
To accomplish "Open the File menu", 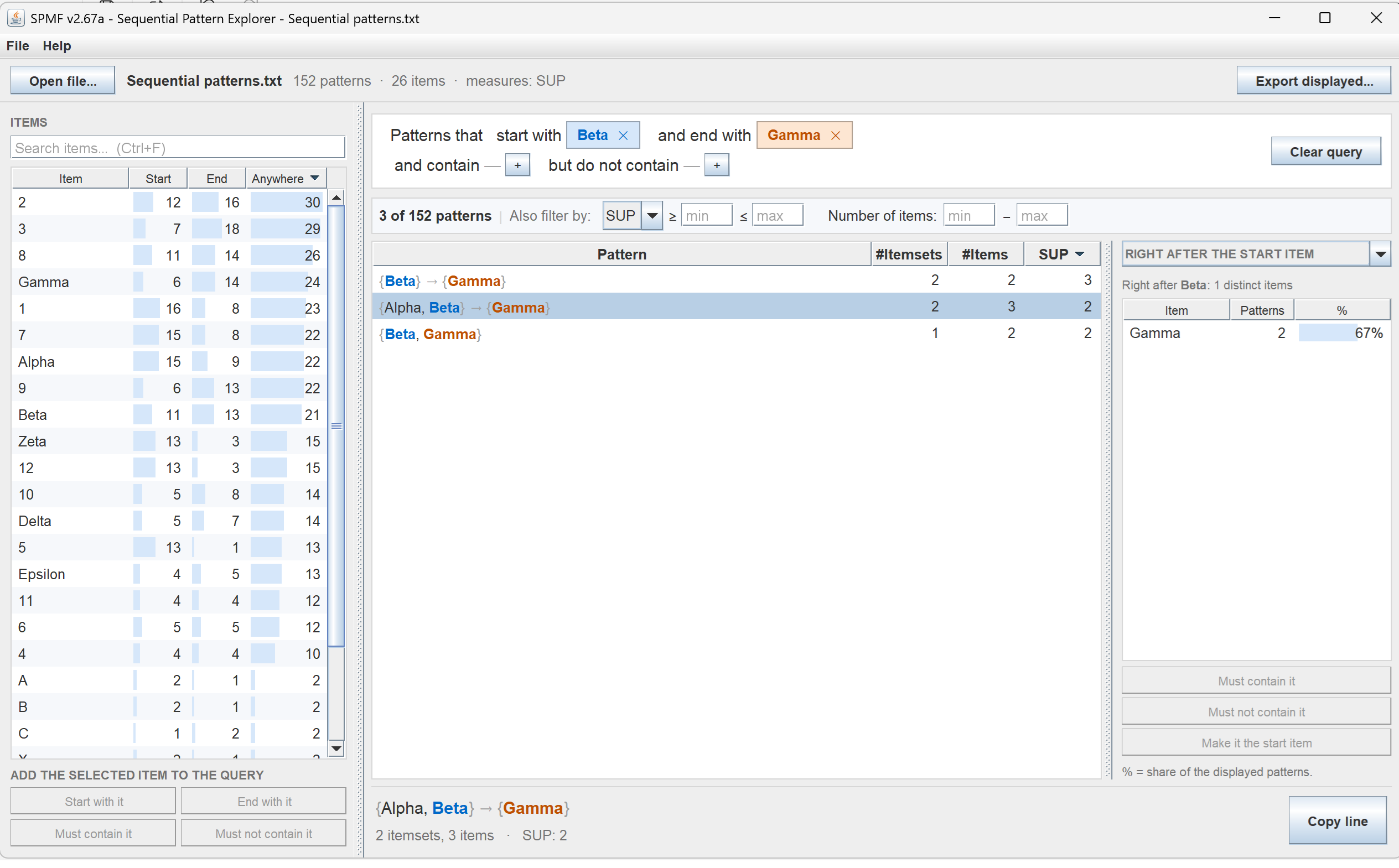I will click(x=18, y=46).
